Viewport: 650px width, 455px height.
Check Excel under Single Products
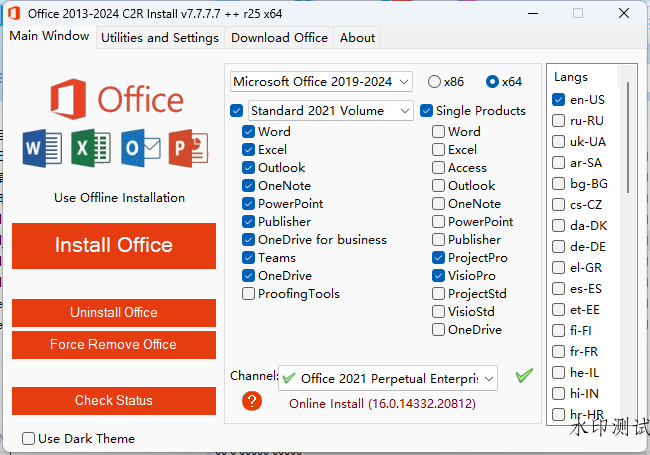pos(438,150)
